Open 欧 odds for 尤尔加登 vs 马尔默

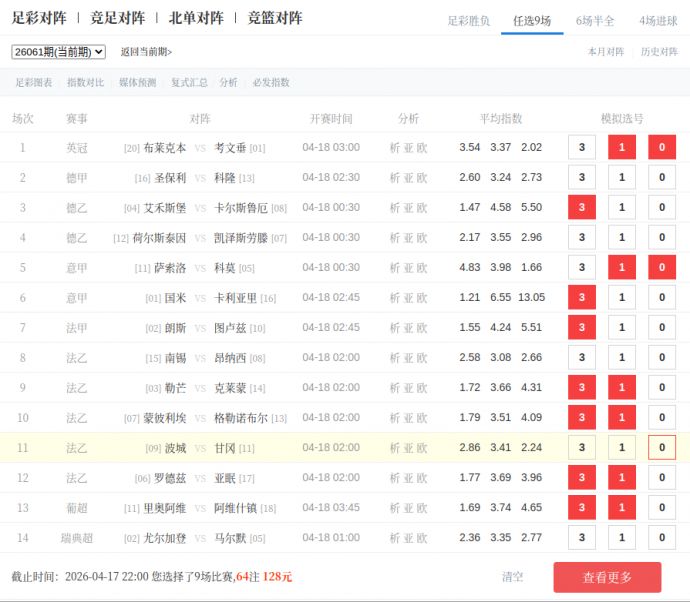coord(422,538)
